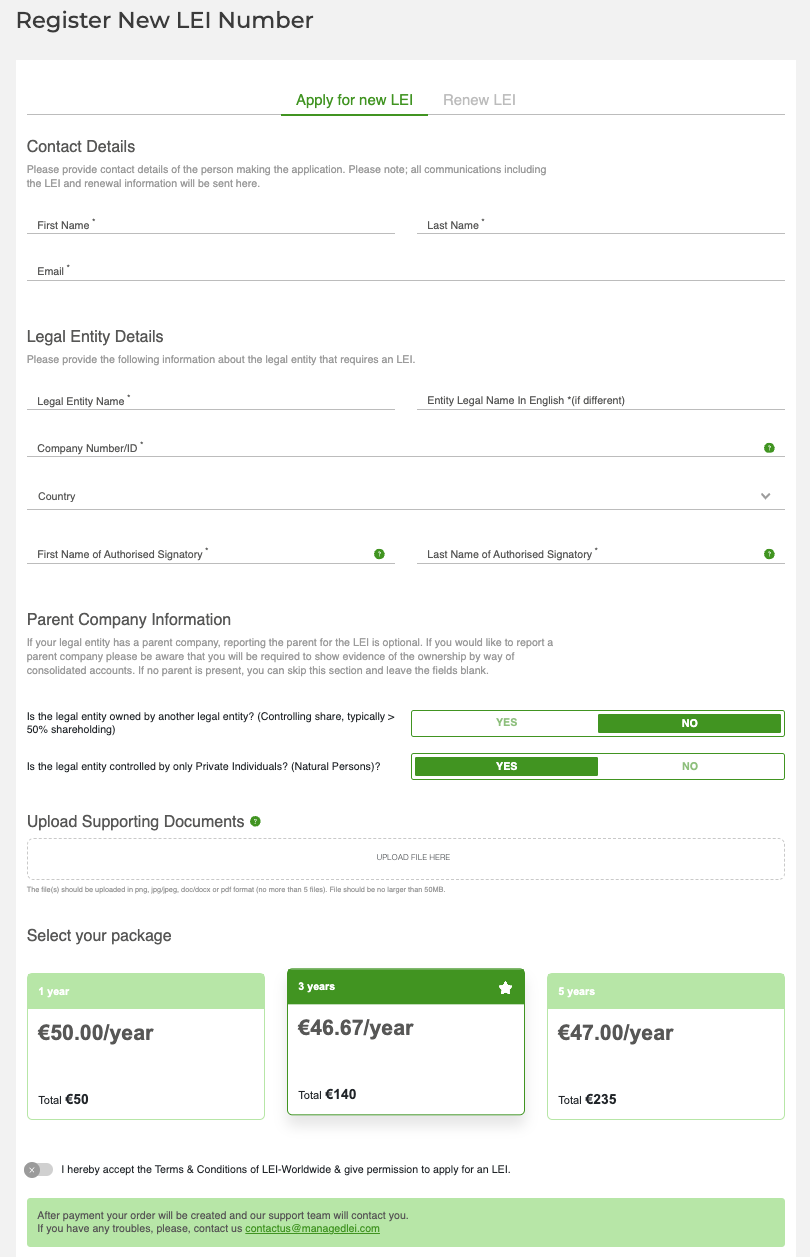The image size is (810, 1257).
Task: Switch to the Renew LEI tab
Action: point(479,100)
